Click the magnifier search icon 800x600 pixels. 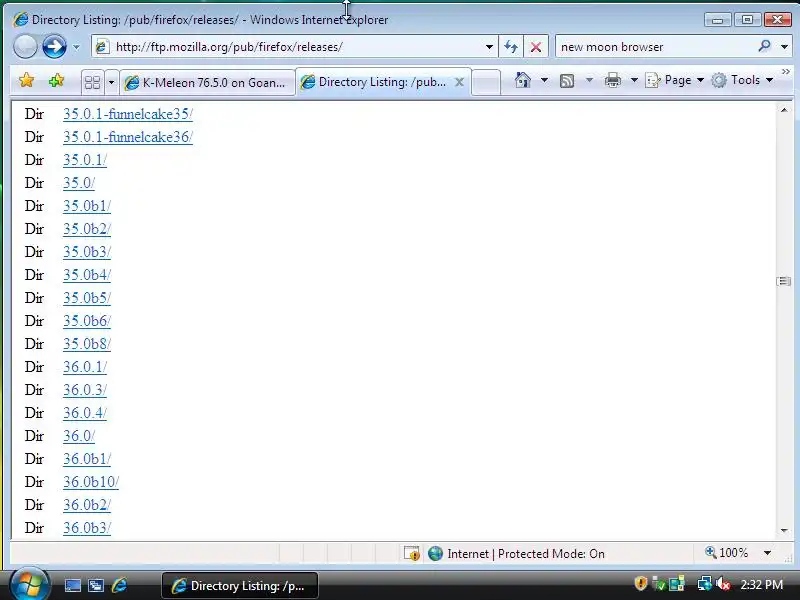point(764,46)
